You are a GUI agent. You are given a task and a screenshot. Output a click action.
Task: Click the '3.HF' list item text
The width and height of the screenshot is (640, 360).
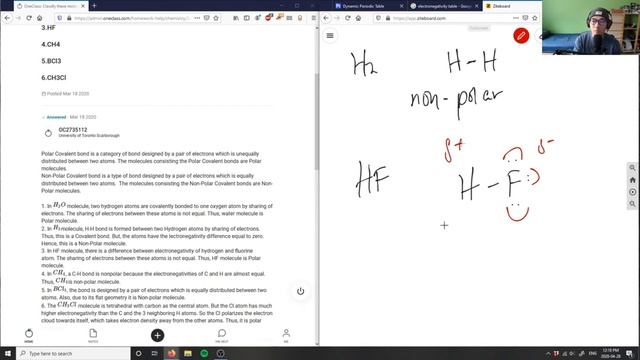pos(48,28)
